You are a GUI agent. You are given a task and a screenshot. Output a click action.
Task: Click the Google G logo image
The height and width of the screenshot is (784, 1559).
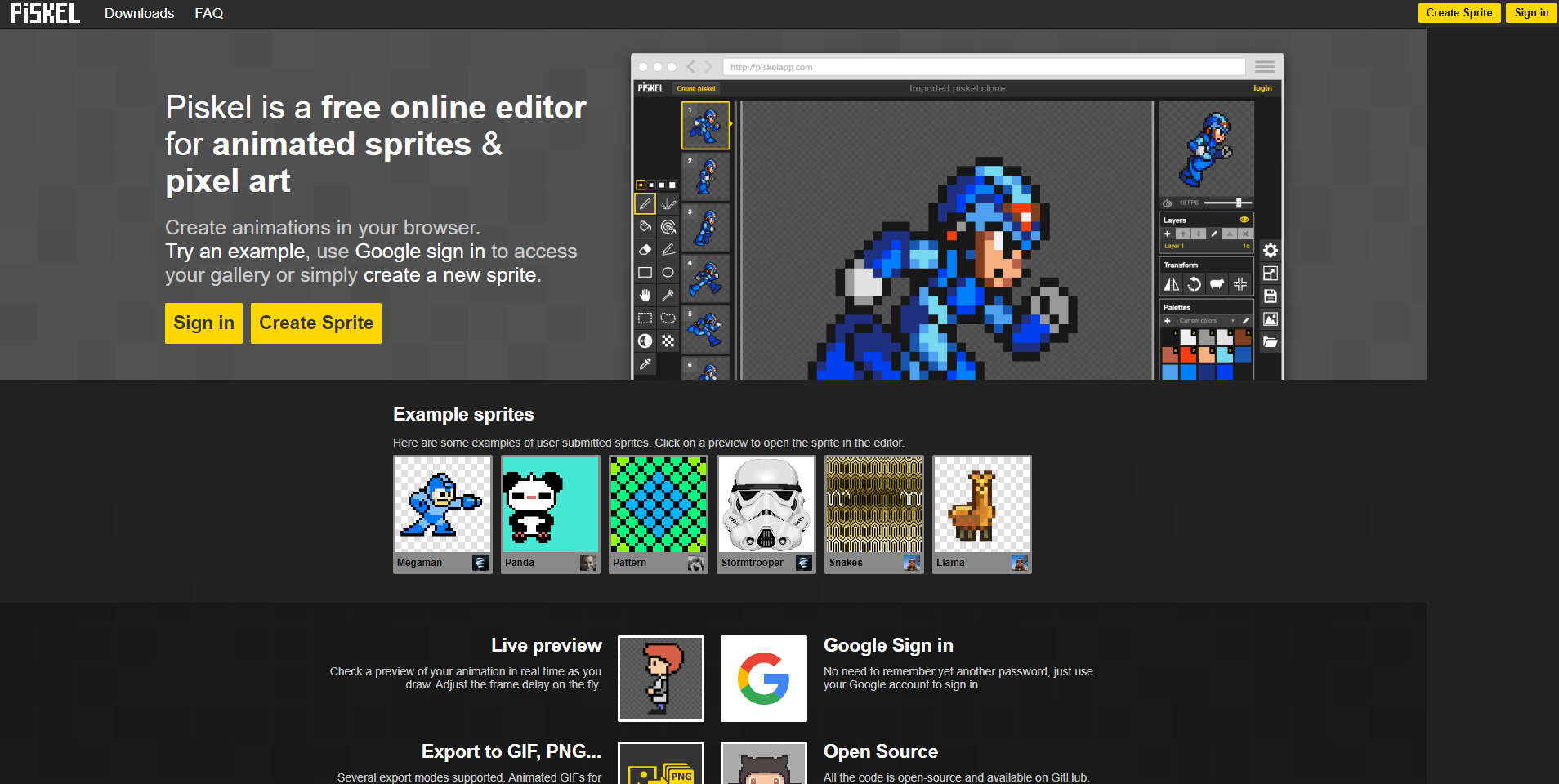point(764,679)
